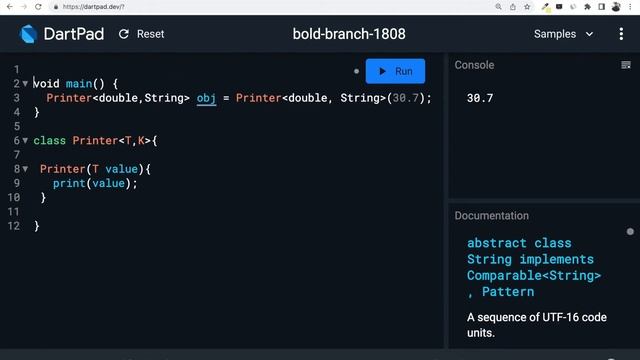Click the small status dot beside Run
This screenshot has width=640, height=360.
tap(356, 71)
